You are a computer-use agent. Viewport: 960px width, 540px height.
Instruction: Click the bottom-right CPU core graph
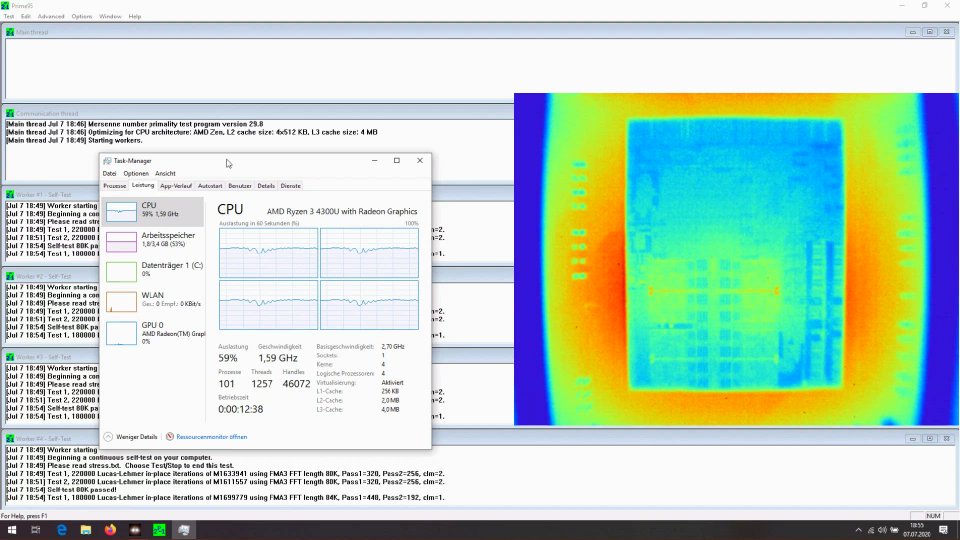369,305
